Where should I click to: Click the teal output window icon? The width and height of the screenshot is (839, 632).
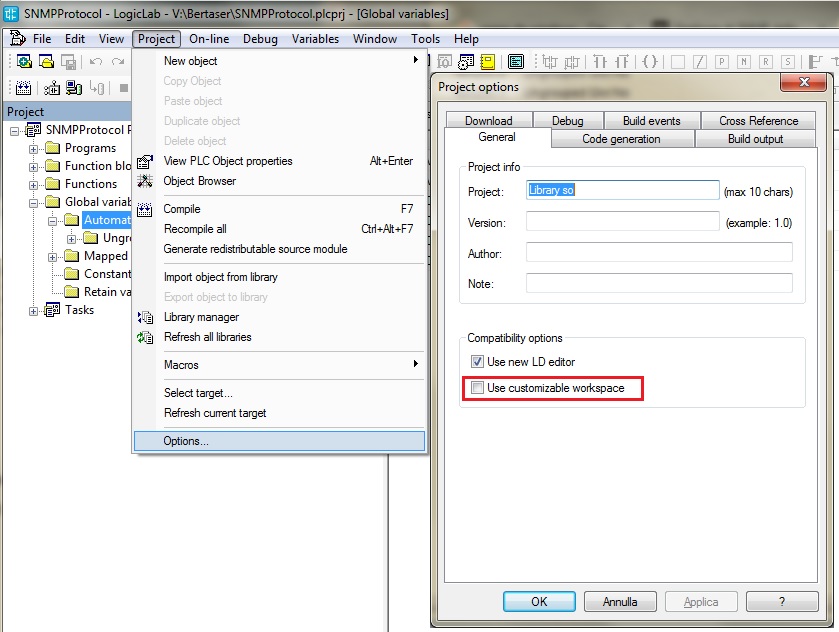point(516,62)
